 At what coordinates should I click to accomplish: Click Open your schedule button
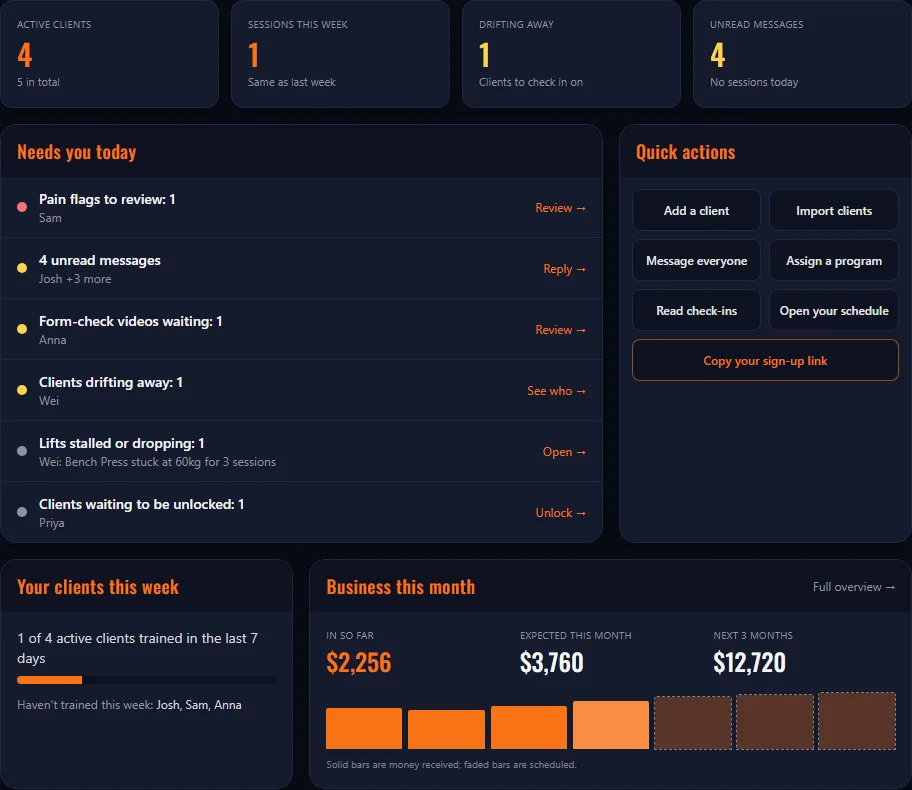(x=833, y=311)
